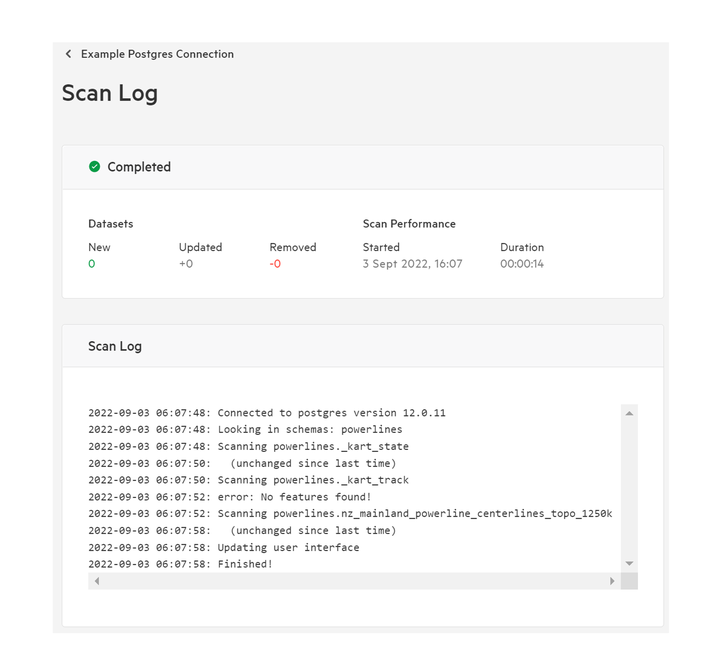Screen dimensions: 720x671
Task: Click the 06:07:58 '(unchanged since last time)' log line
Action: coord(242,530)
